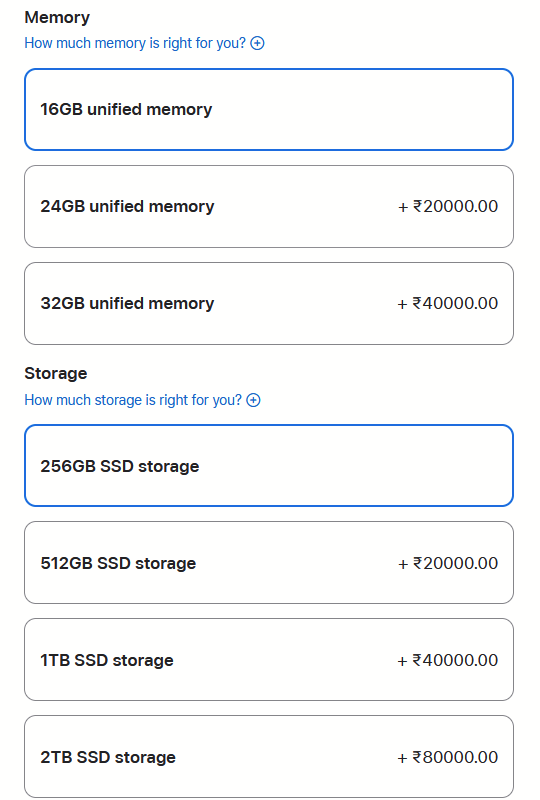This screenshot has height=800, width=540.
Task: Select 2TB SSD storage option
Action: point(269,757)
